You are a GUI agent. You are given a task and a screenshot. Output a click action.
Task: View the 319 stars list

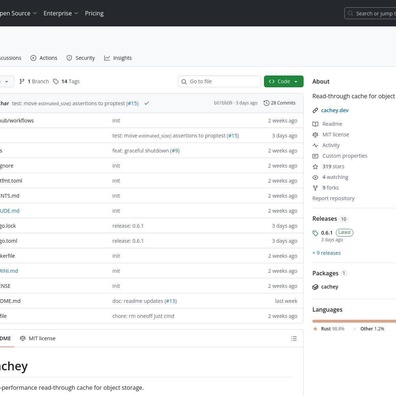pos(333,167)
